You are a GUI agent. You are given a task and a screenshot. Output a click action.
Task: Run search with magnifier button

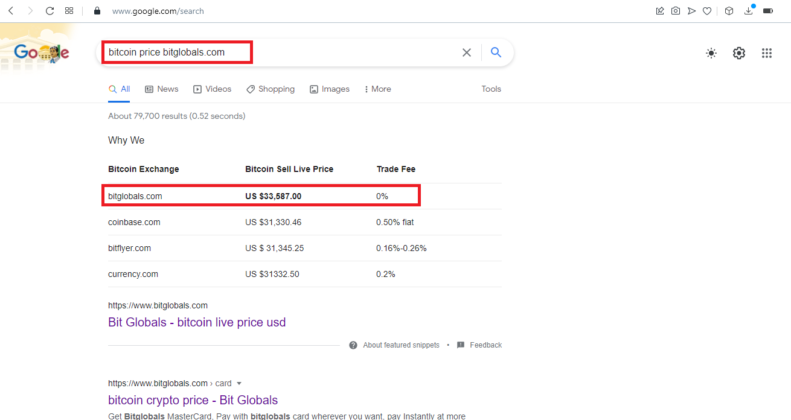[496, 52]
